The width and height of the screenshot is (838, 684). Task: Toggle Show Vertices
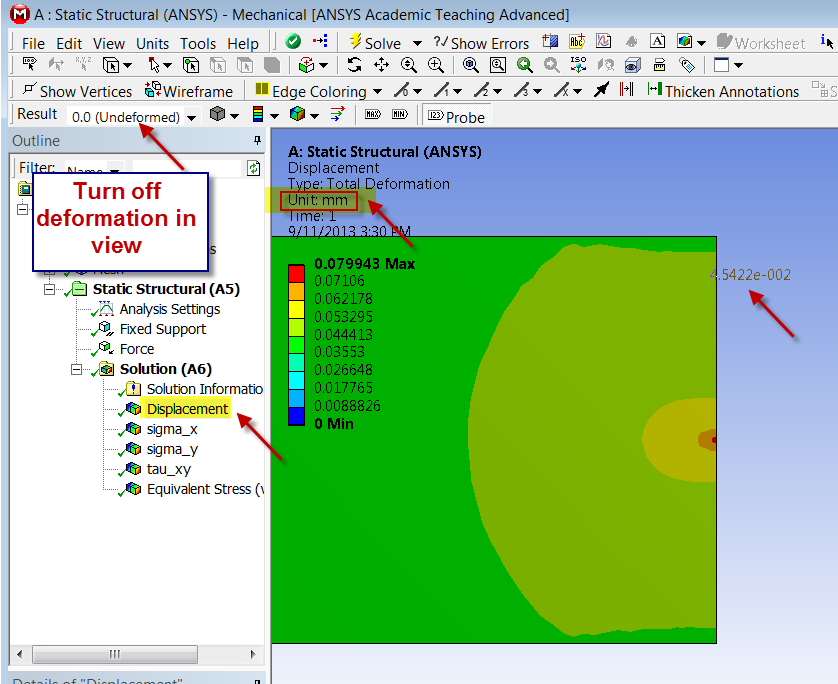tap(77, 91)
